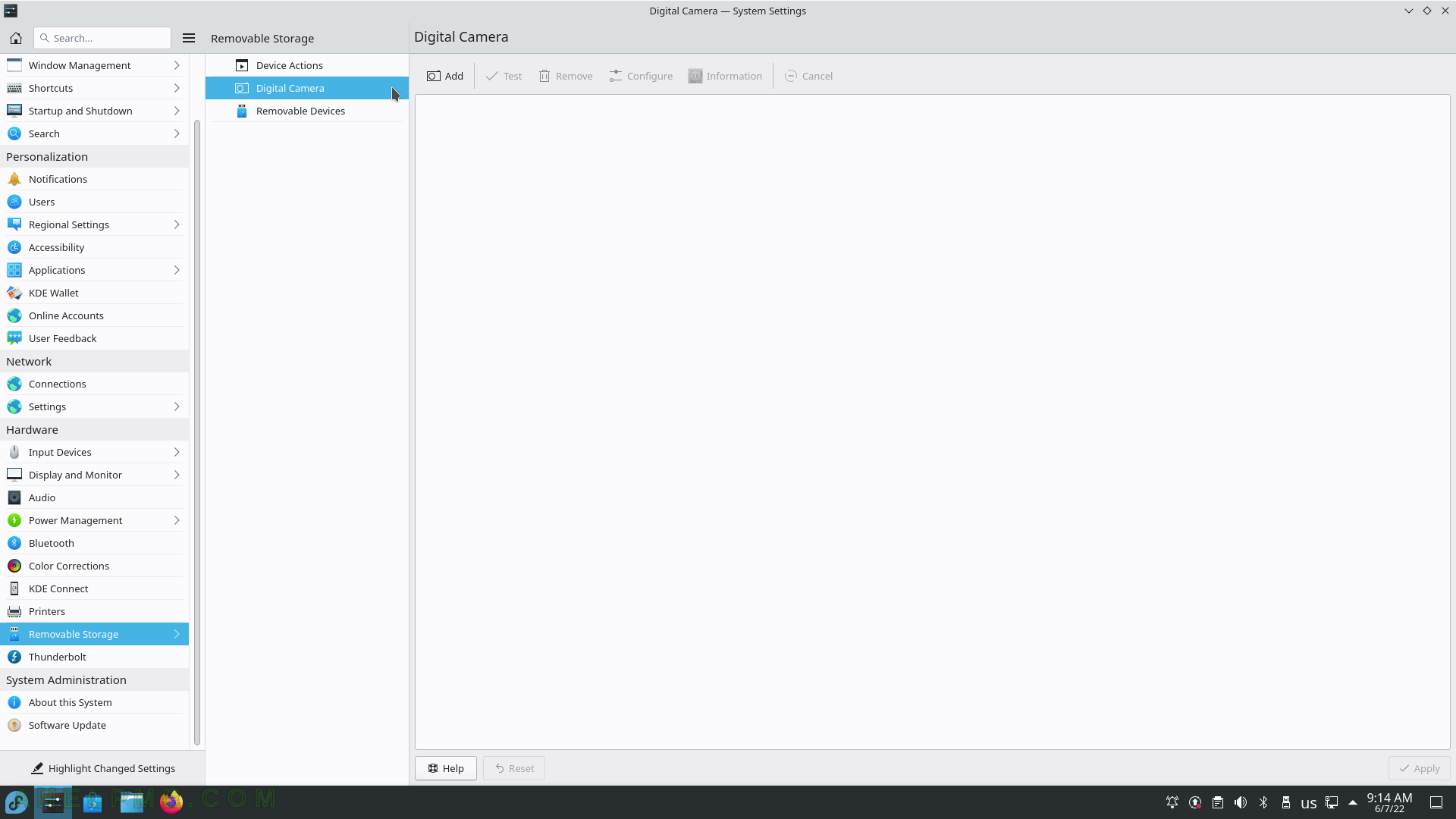Click the keyboard layout us indicator

point(1309,803)
